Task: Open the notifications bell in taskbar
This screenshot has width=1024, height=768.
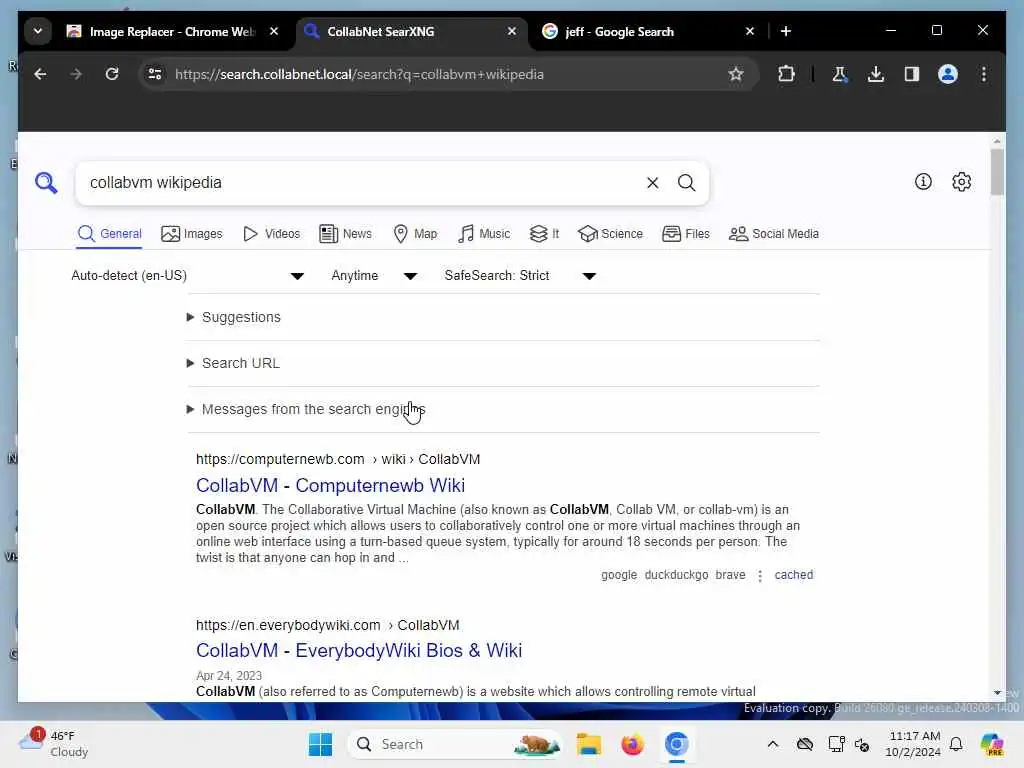Action: 956,744
